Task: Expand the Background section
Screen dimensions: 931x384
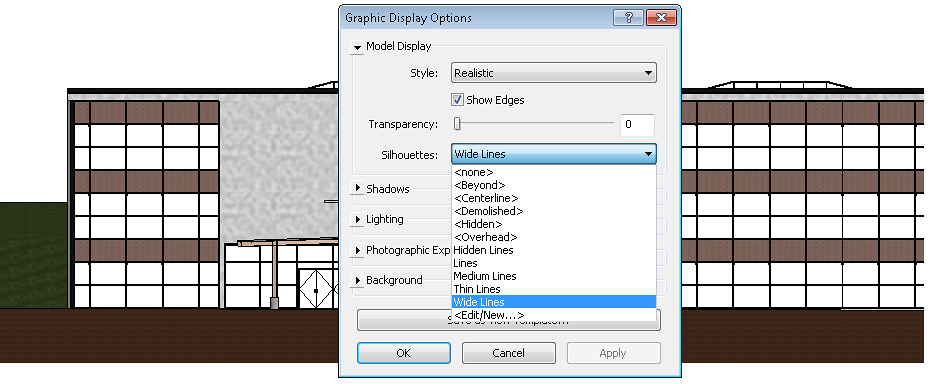Action: click(357, 281)
